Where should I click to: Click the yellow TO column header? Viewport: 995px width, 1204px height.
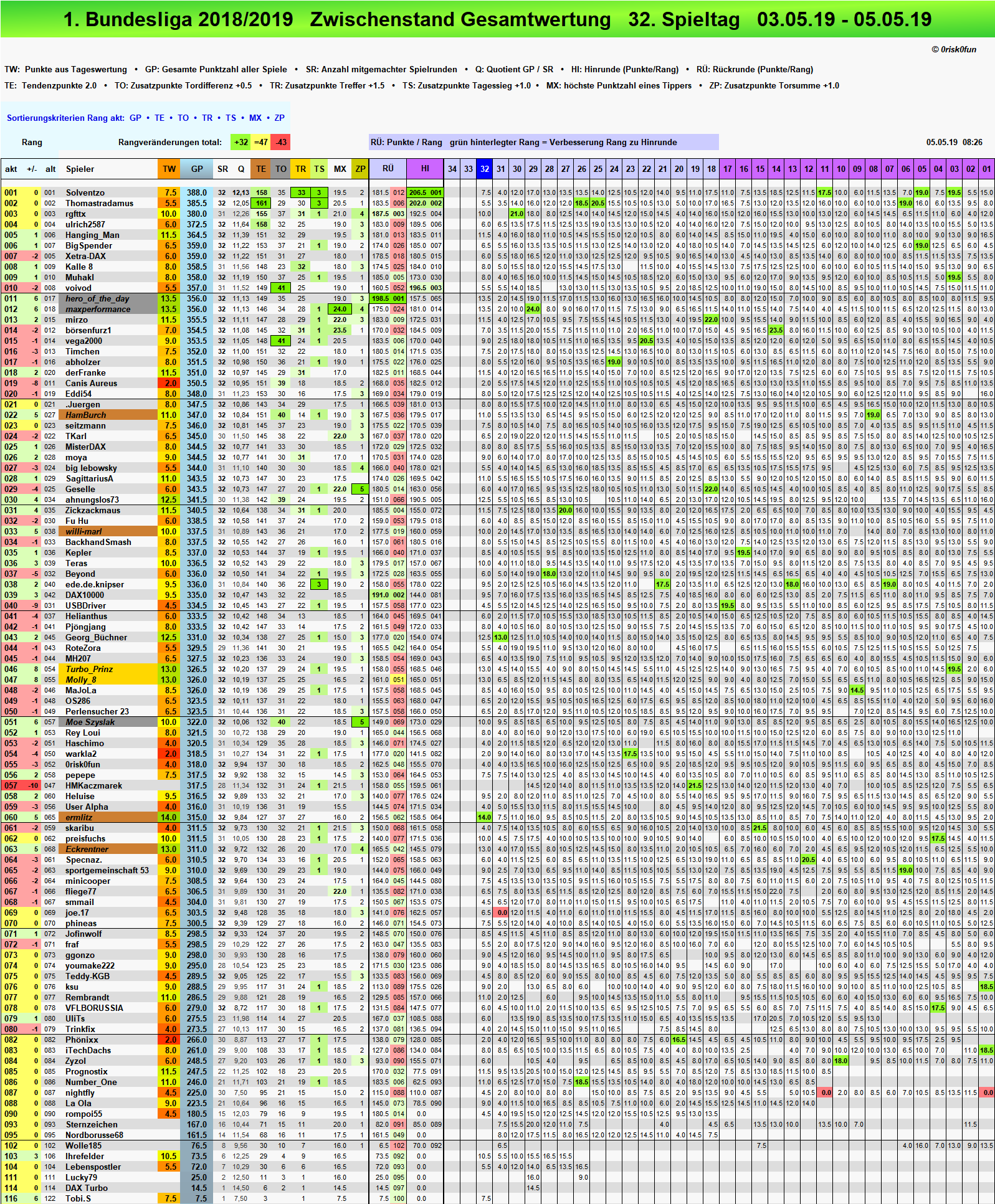(281, 169)
